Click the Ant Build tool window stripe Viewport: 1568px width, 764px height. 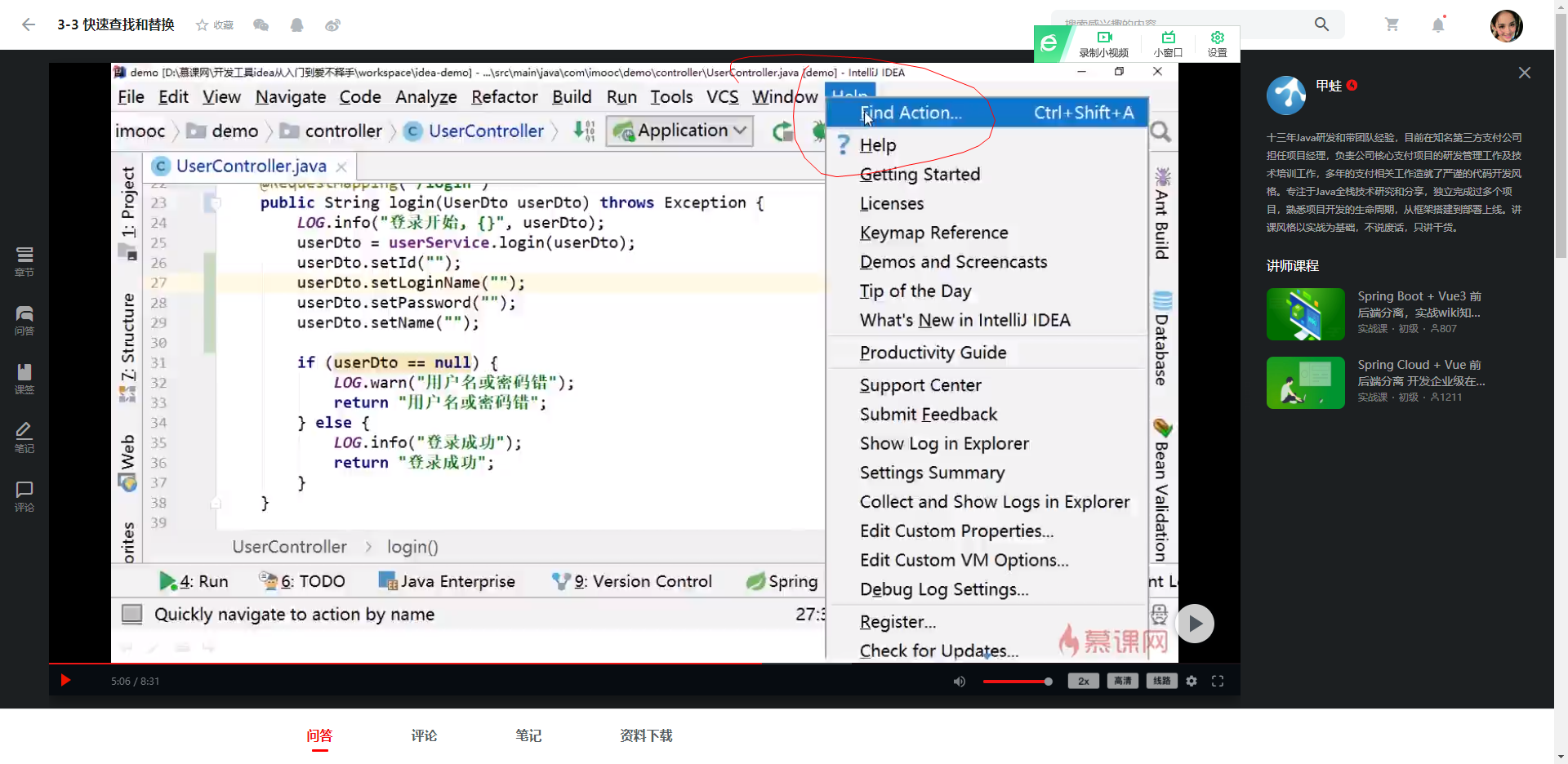coord(1161,213)
